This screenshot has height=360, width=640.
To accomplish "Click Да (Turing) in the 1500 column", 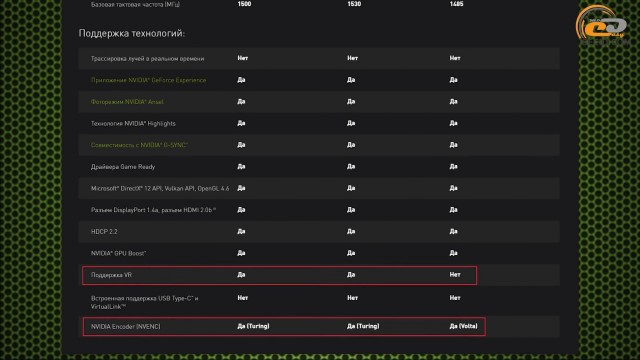I will [x=253, y=326].
